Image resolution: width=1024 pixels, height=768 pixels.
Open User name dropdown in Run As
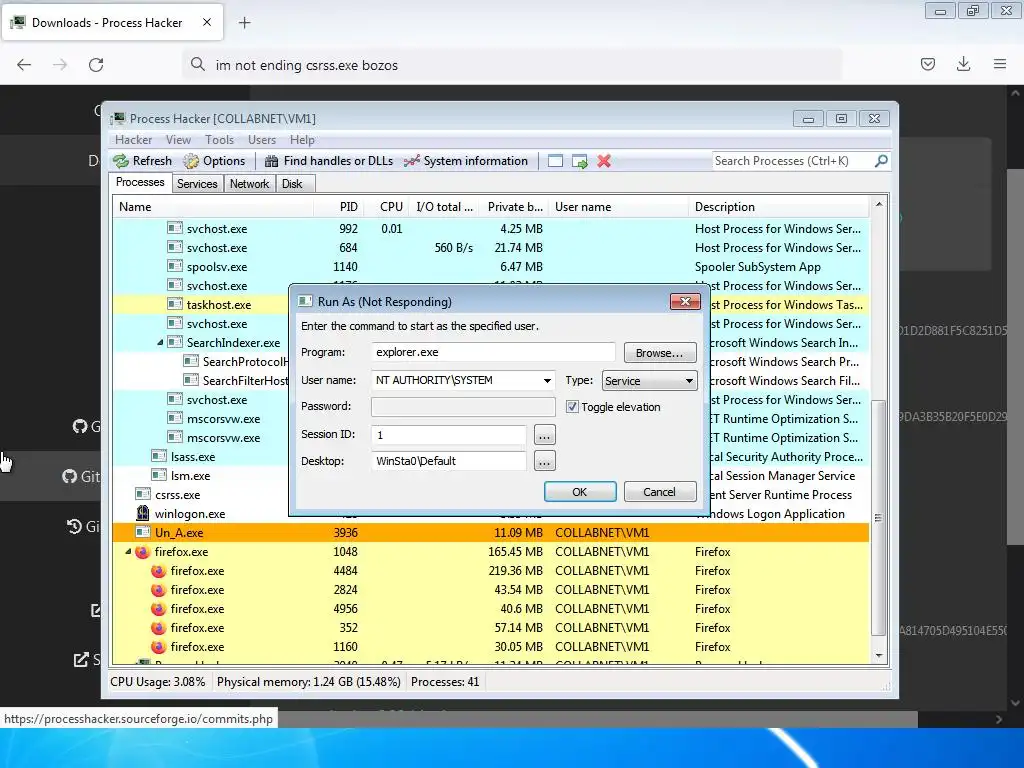(547, 381)
